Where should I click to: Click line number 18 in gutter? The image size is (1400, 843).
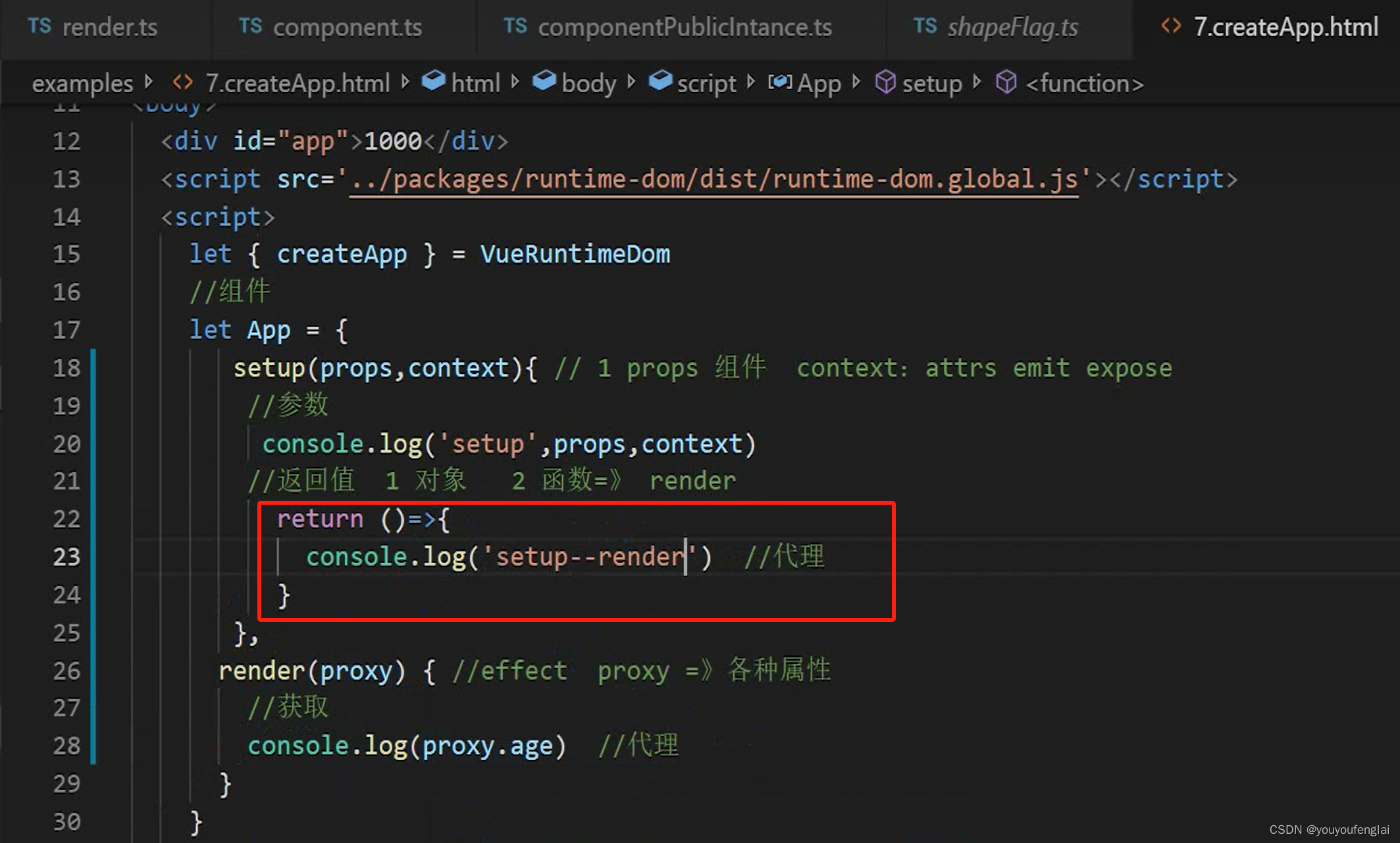[66, 368]
